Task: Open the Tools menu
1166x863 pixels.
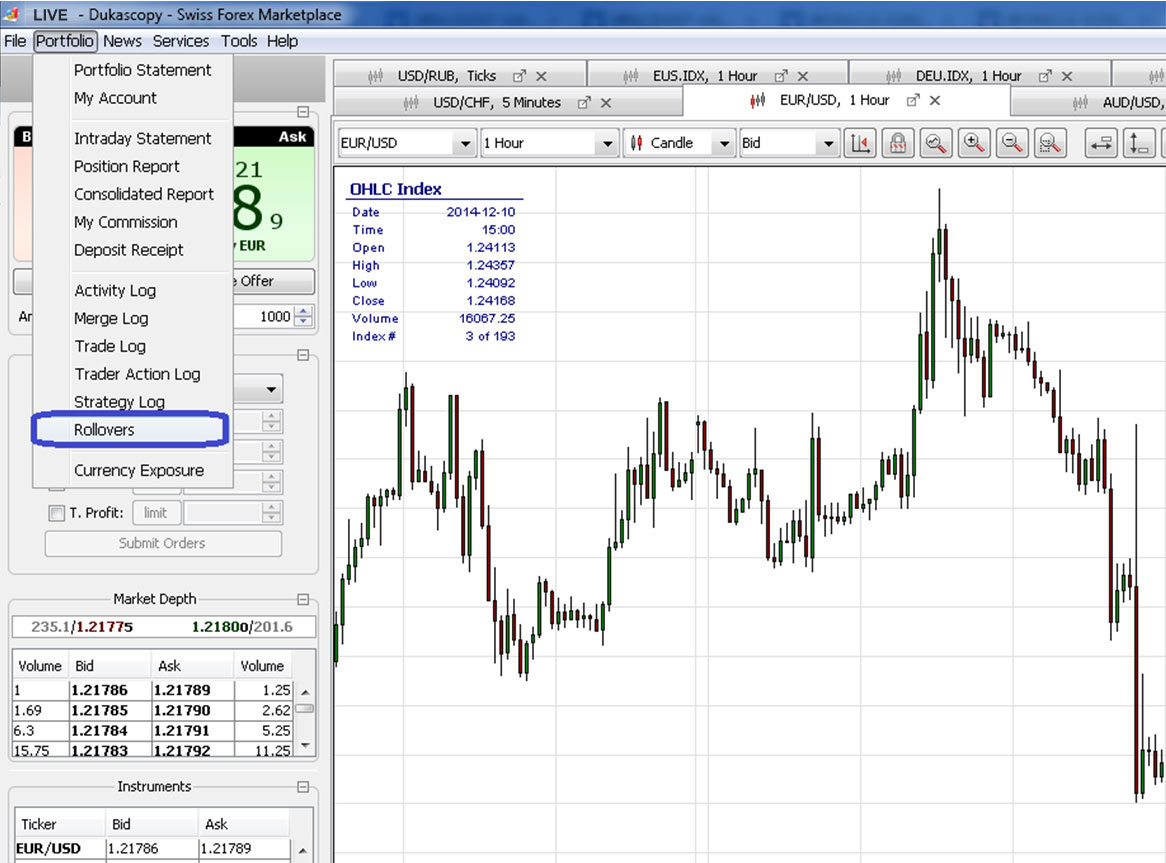Action: pos(239,41)
